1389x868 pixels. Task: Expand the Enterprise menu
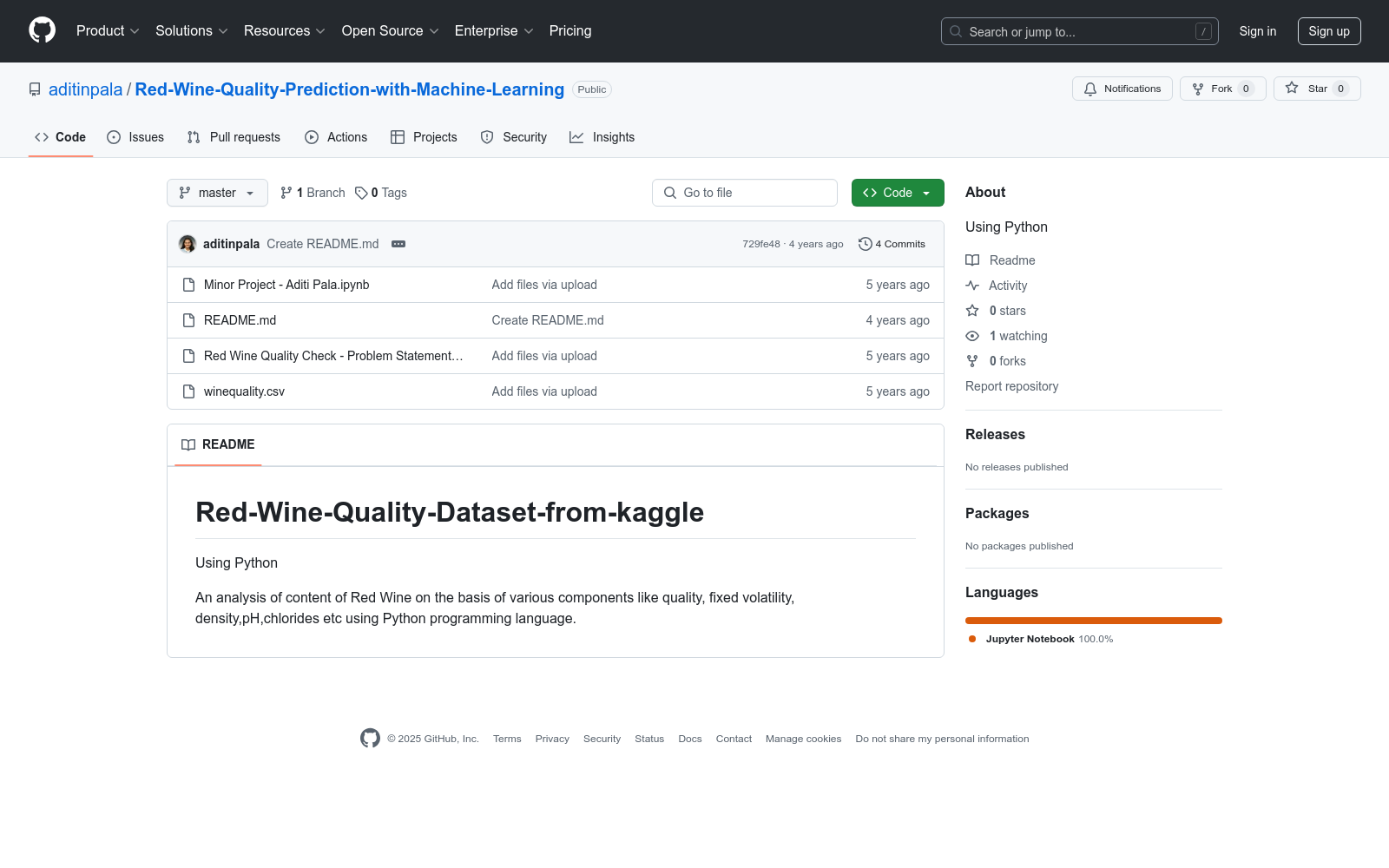(x=494, y=31)
